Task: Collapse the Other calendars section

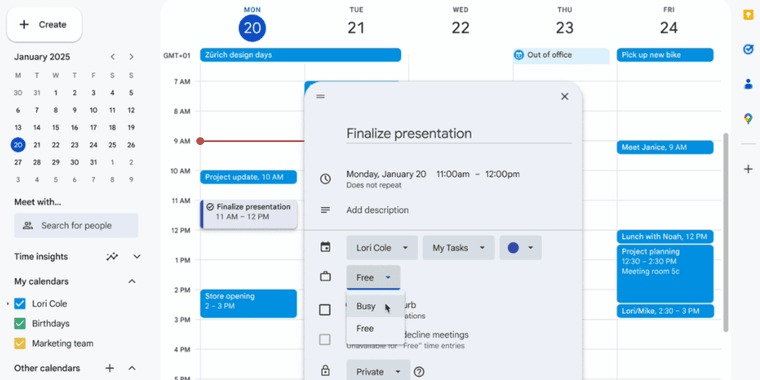Action: pyautogui.click(x=131, y=368)
